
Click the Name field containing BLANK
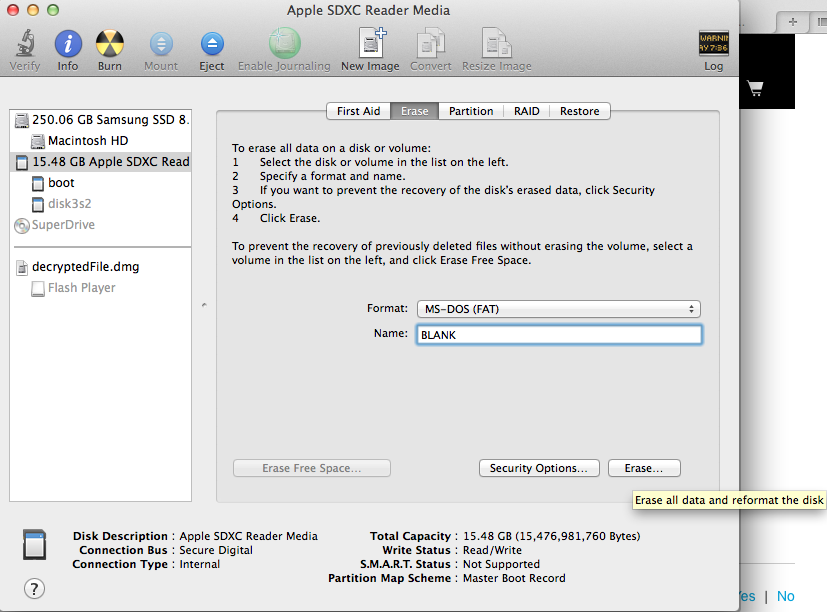(x=559, y=335)
